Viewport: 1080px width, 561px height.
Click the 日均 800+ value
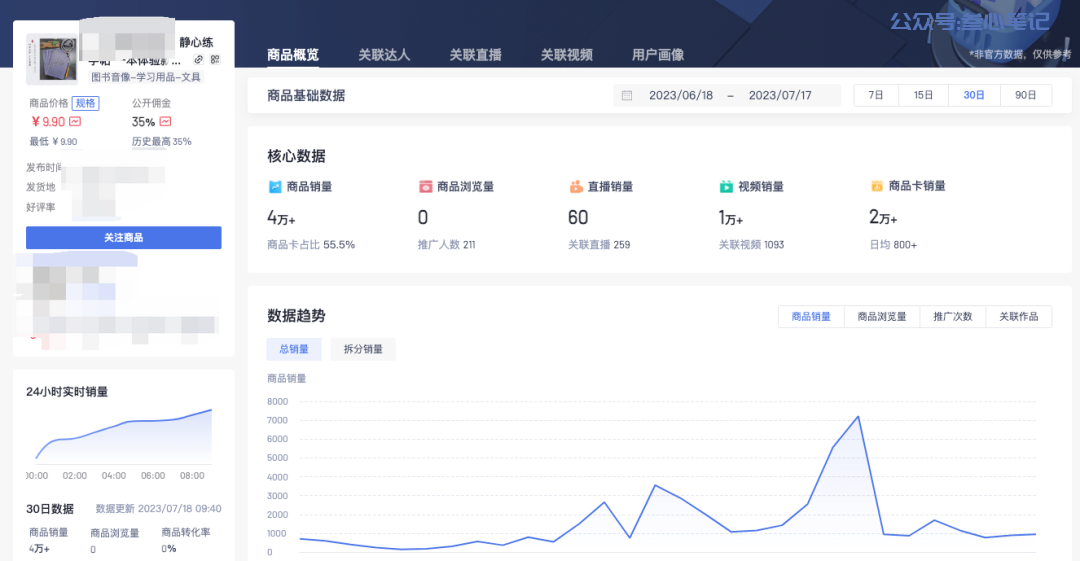click(x=893, y=245)
